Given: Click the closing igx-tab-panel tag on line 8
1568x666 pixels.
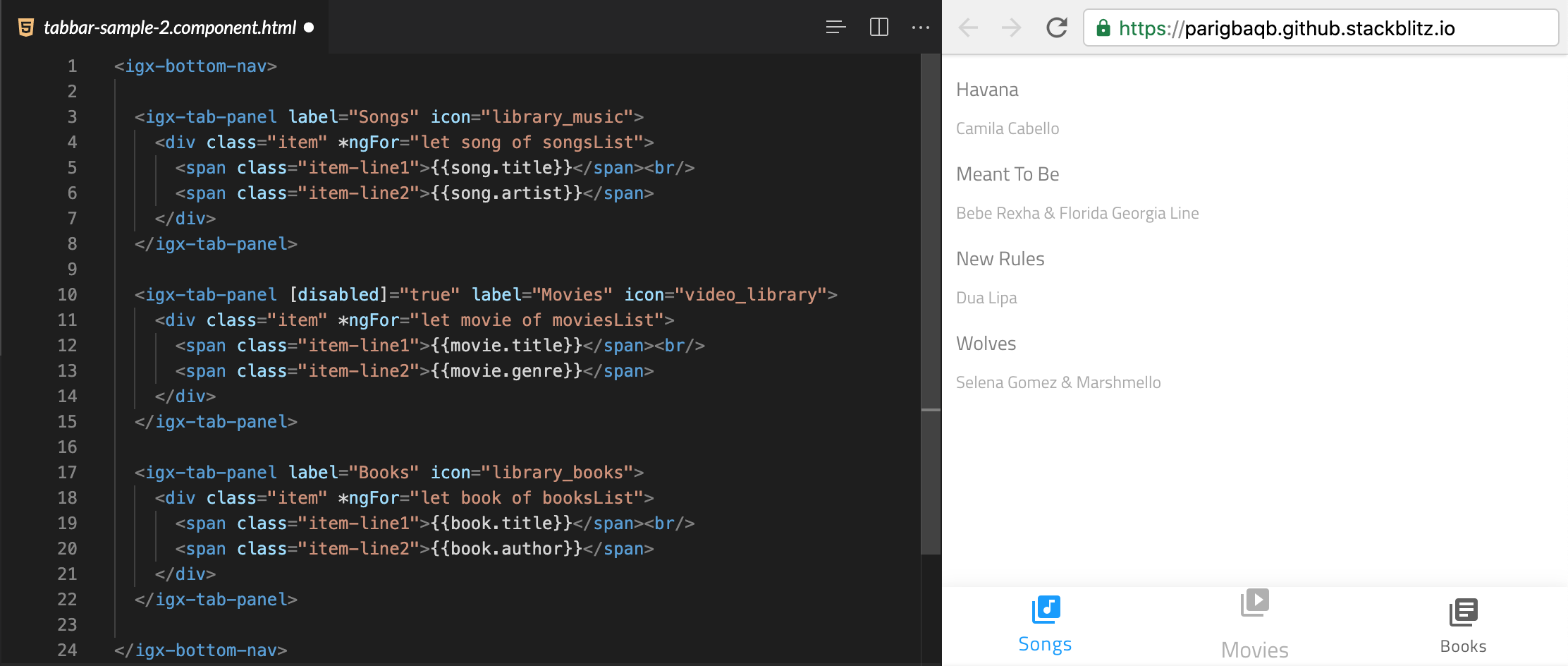Looking at the screenshot, I should [216, 244].
